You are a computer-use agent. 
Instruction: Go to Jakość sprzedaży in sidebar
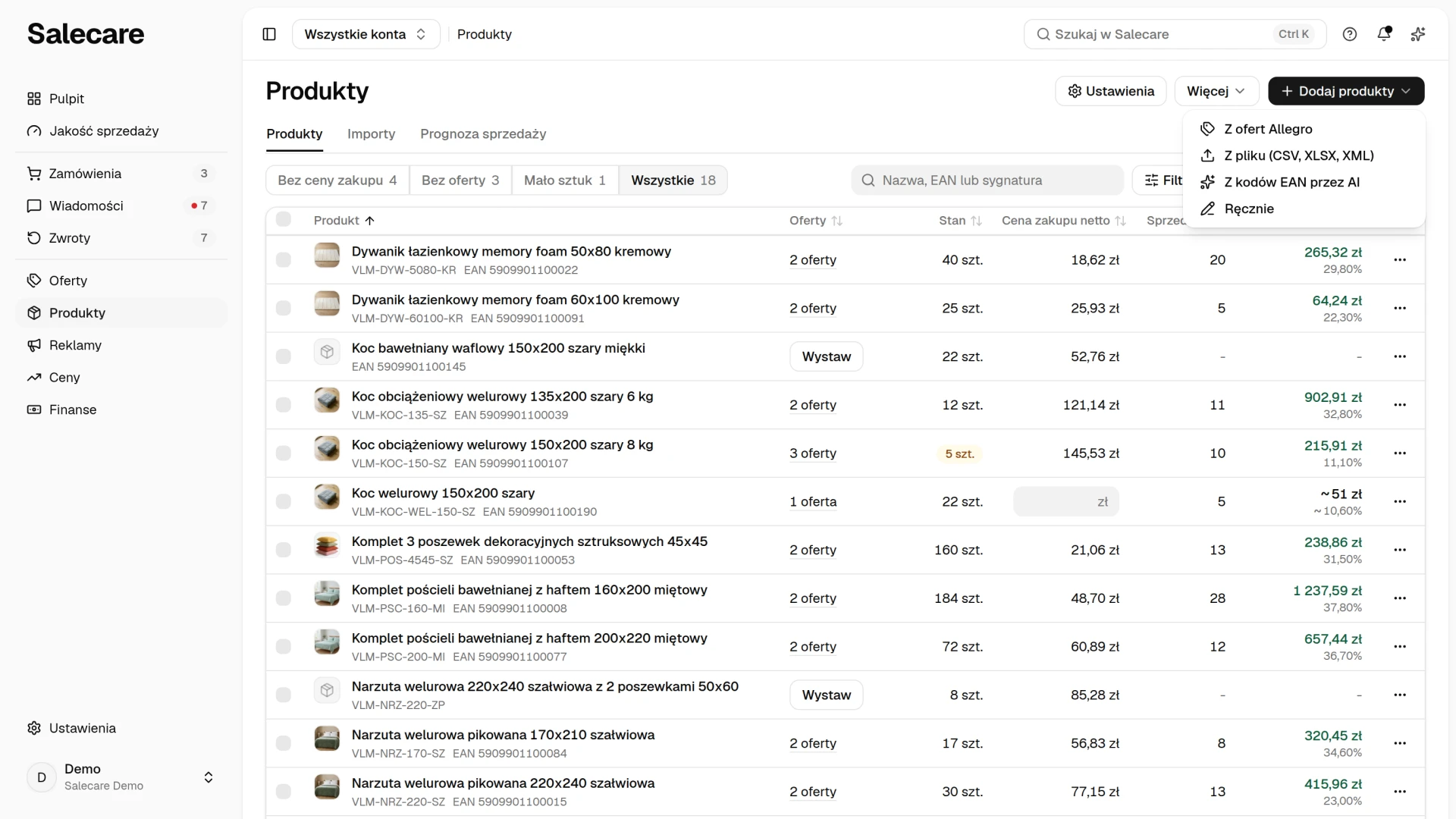click(x=121, y=131)
